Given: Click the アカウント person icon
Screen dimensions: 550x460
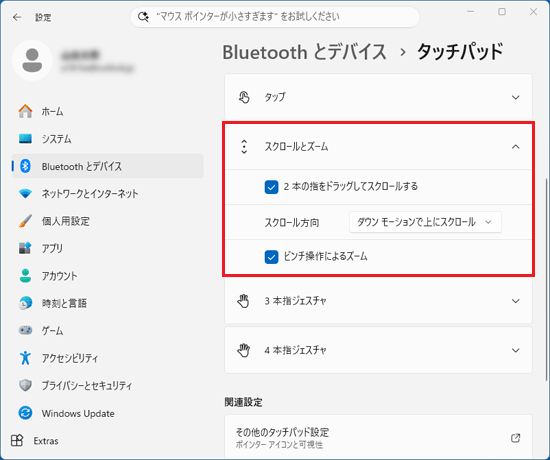Looking at the screenshot, I should 25,275.
